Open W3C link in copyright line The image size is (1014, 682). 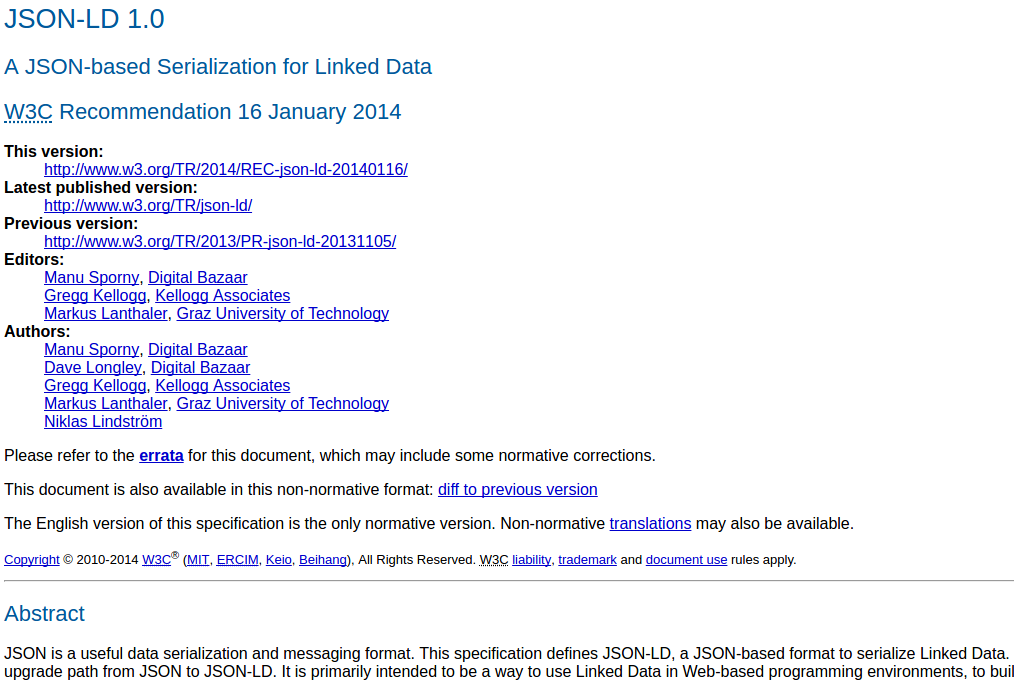[x=156, y=560]
